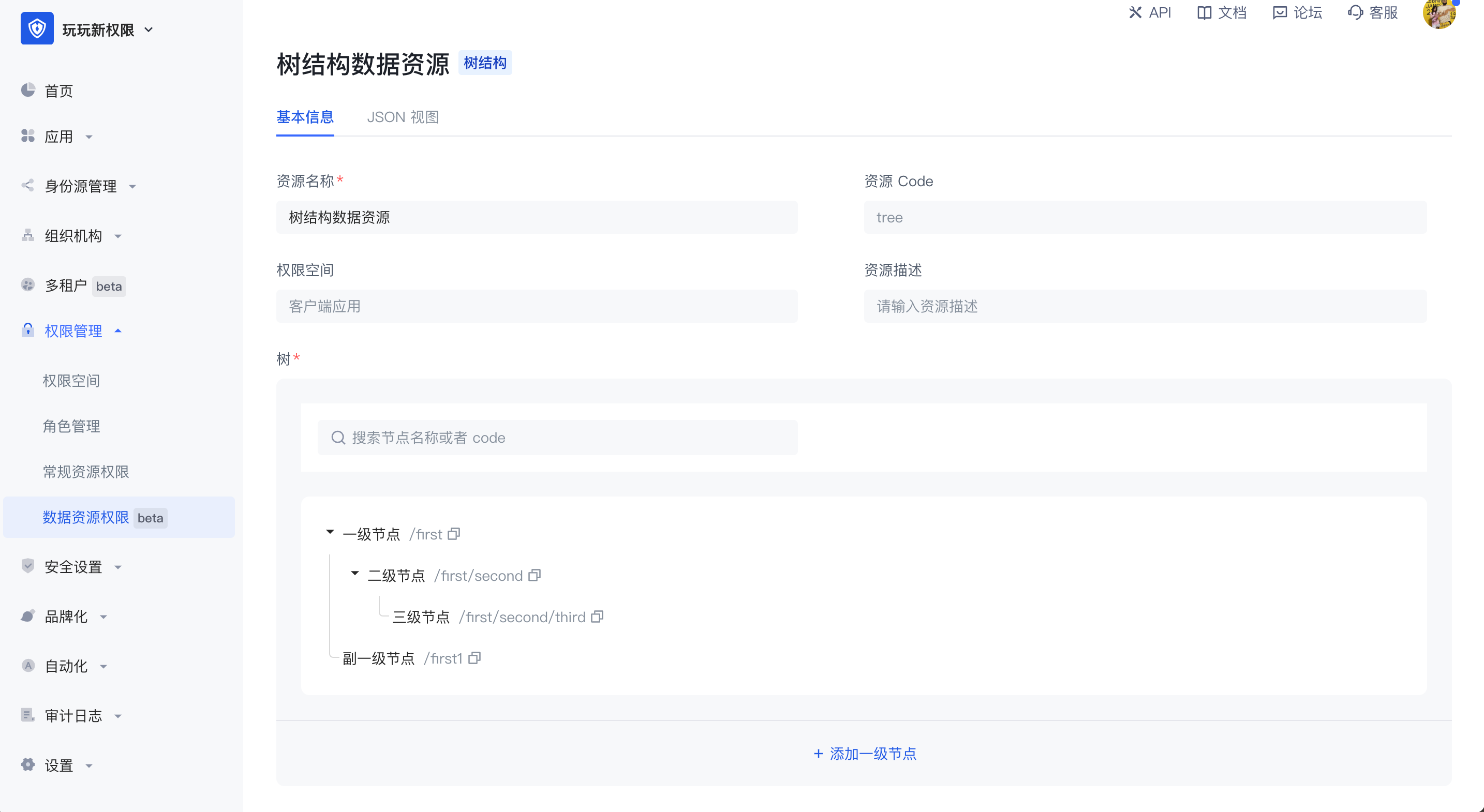
Task: Click the 客服 support headset icon
Action: (1355, 12)
